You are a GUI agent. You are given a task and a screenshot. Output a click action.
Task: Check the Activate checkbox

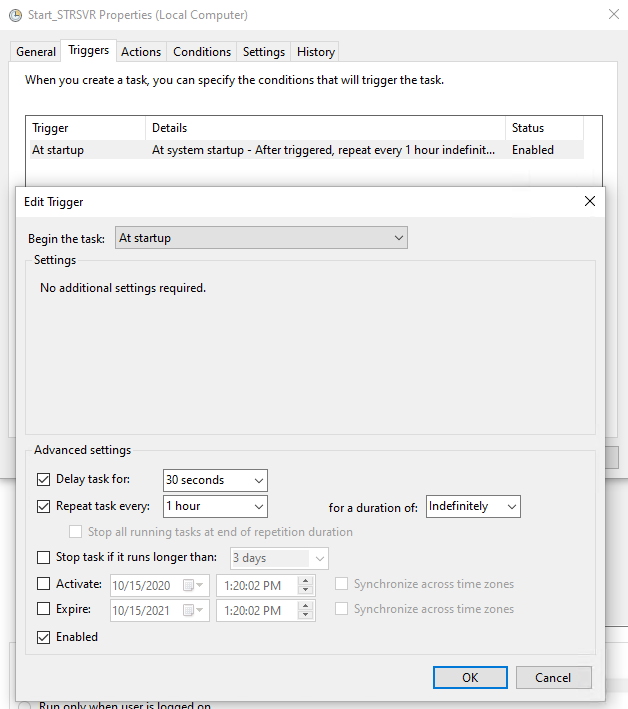tap(43, 584)
